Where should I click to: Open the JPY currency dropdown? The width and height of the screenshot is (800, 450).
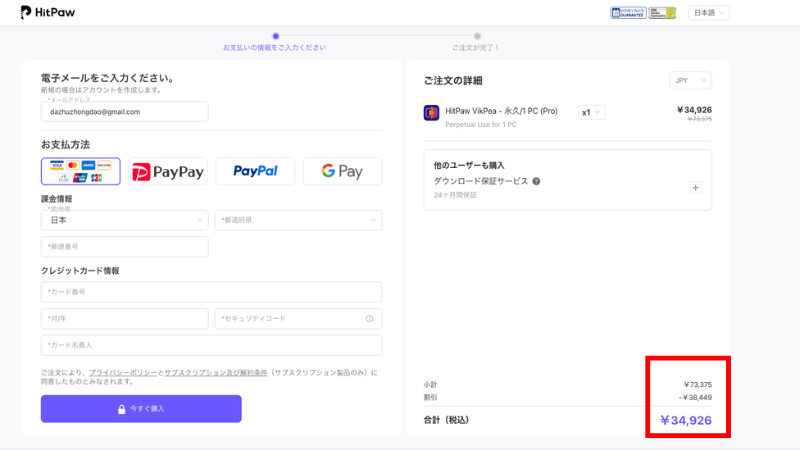(690, 80)
